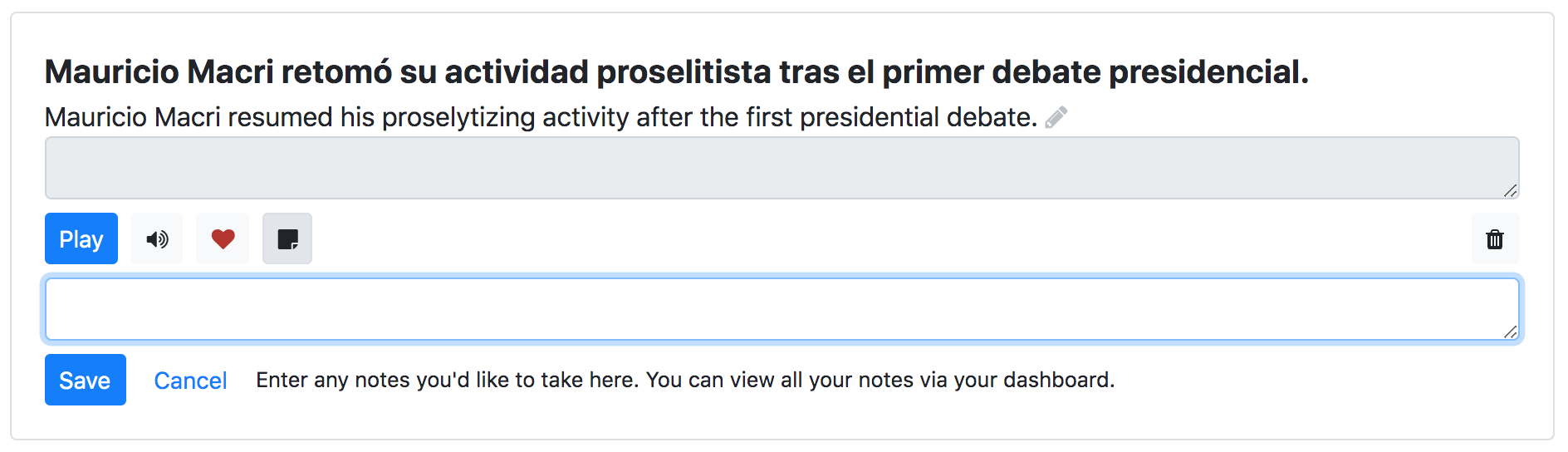Viewport: 1568px width, 452px height.
Task: Click the word 'presidencial' in the bold heading
Action: point(1208,72)
